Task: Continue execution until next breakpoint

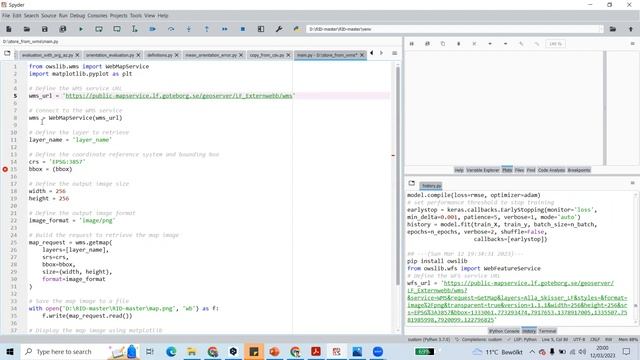Action: tap(224, 29)
